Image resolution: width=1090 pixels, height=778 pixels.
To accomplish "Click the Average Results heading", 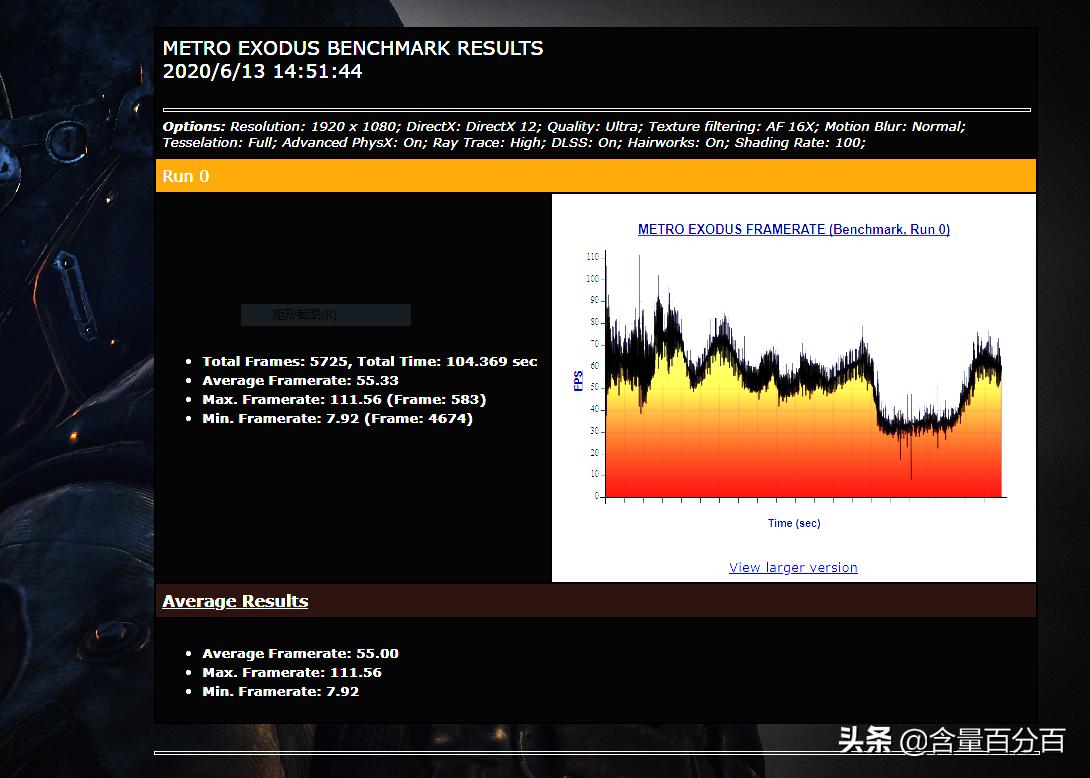I will point(235,601).
